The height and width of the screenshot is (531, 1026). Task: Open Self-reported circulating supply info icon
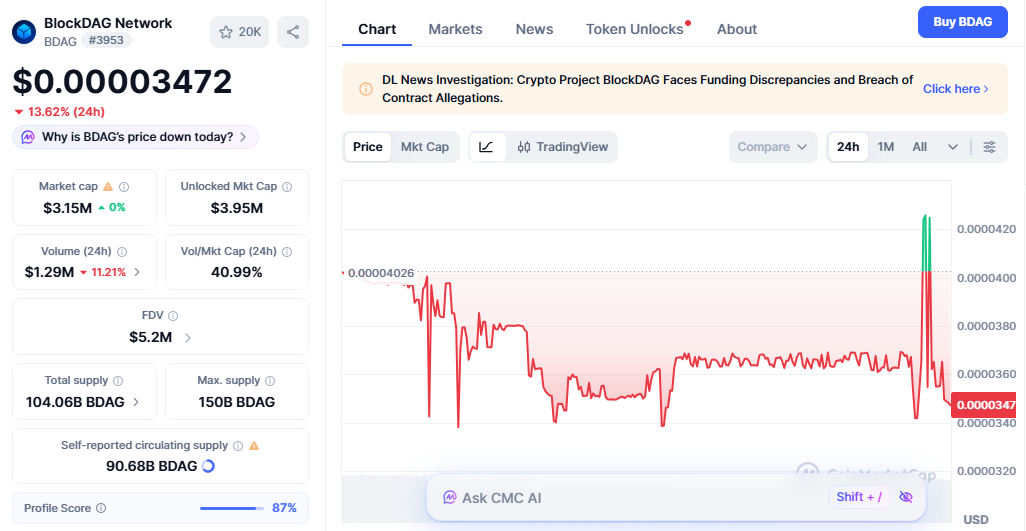[238, 446]
